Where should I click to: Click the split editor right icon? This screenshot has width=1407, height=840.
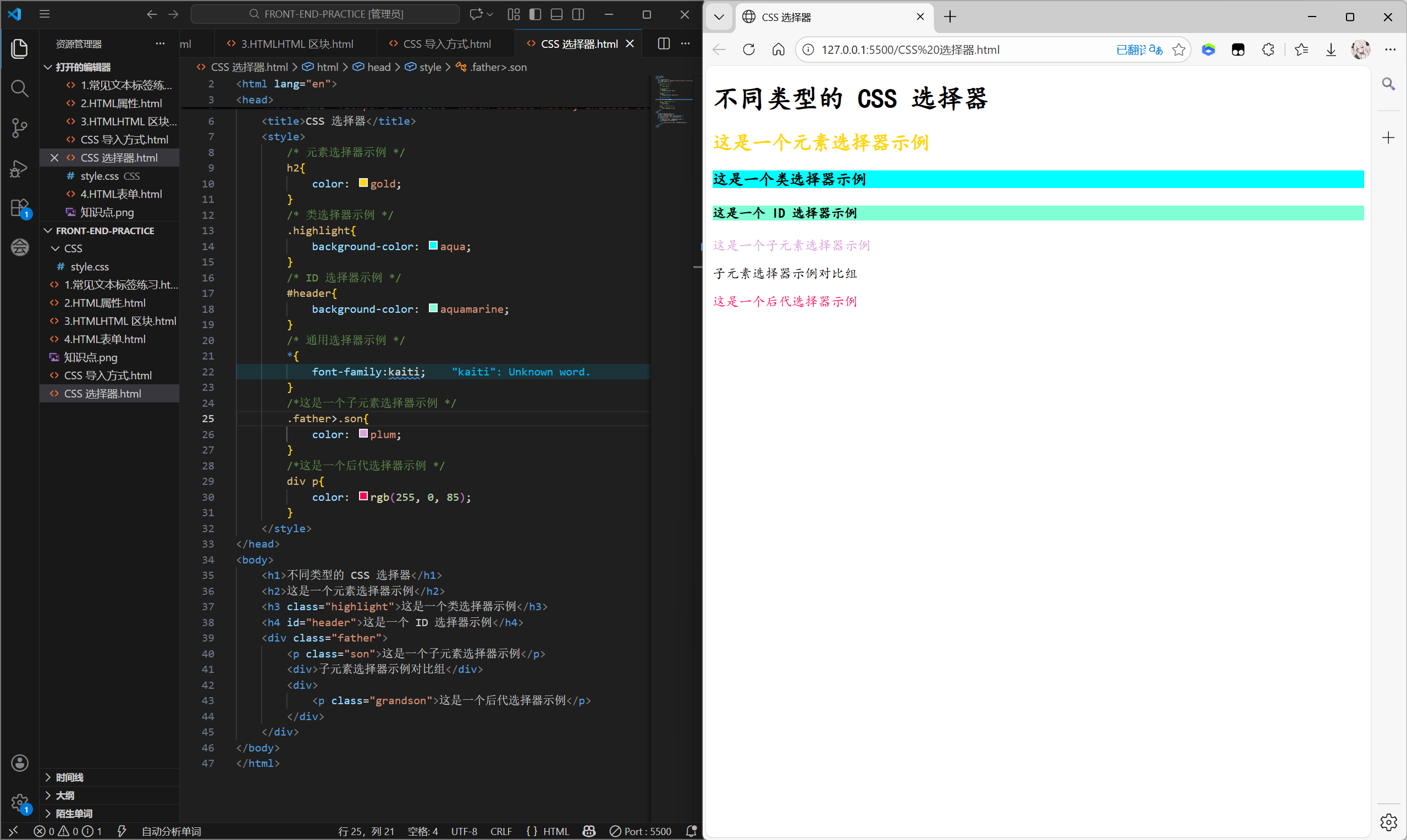click(x=663, y=43)
